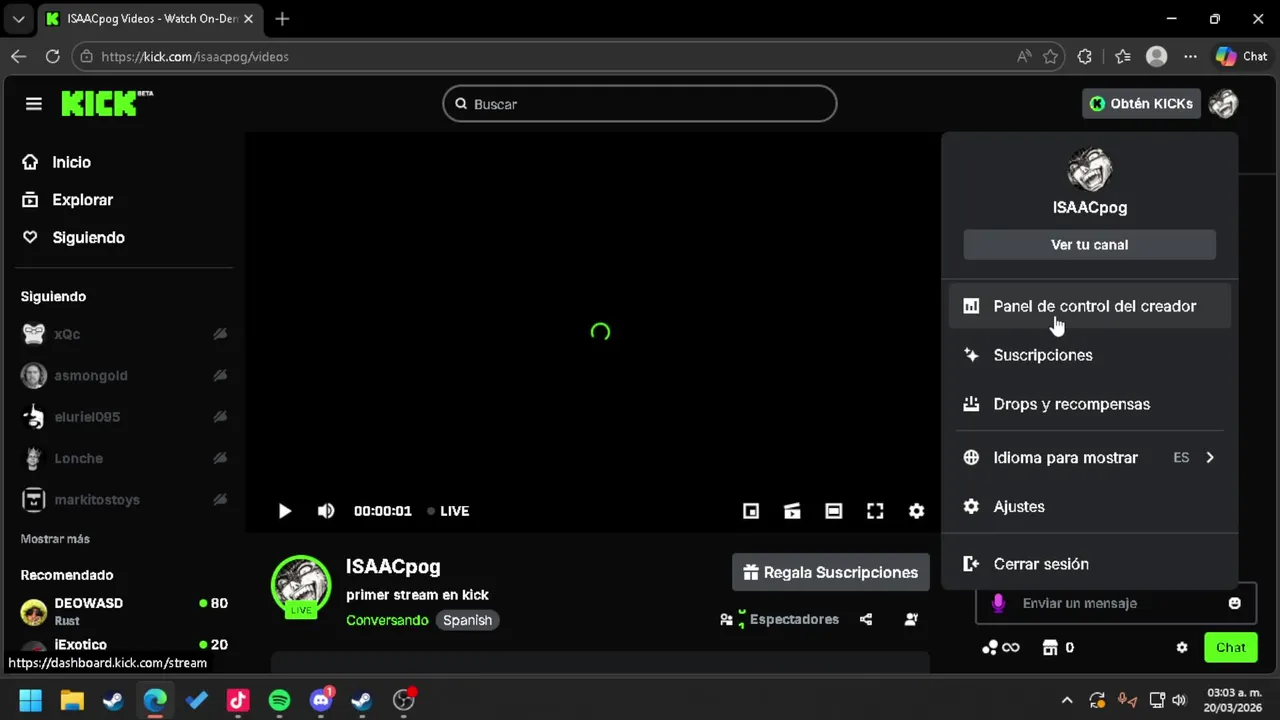
Task: Click the Conversando category link
Action: click(387, 620)
